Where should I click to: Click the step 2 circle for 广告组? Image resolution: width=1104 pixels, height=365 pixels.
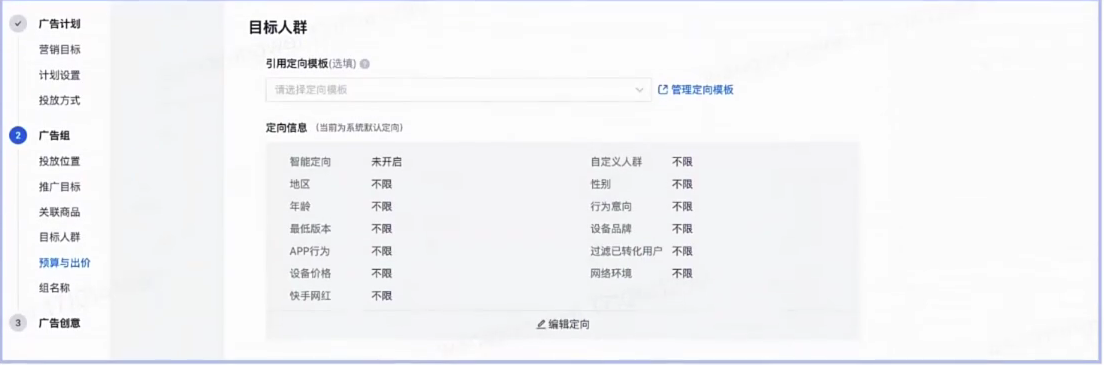point(18,136)
